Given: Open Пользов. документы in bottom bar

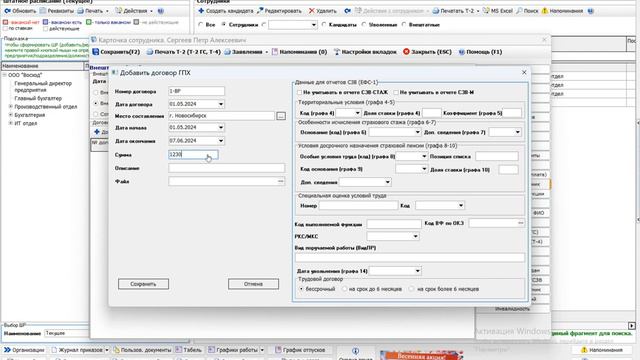Looking at the screenshot, I should click(x=142, y=350).
